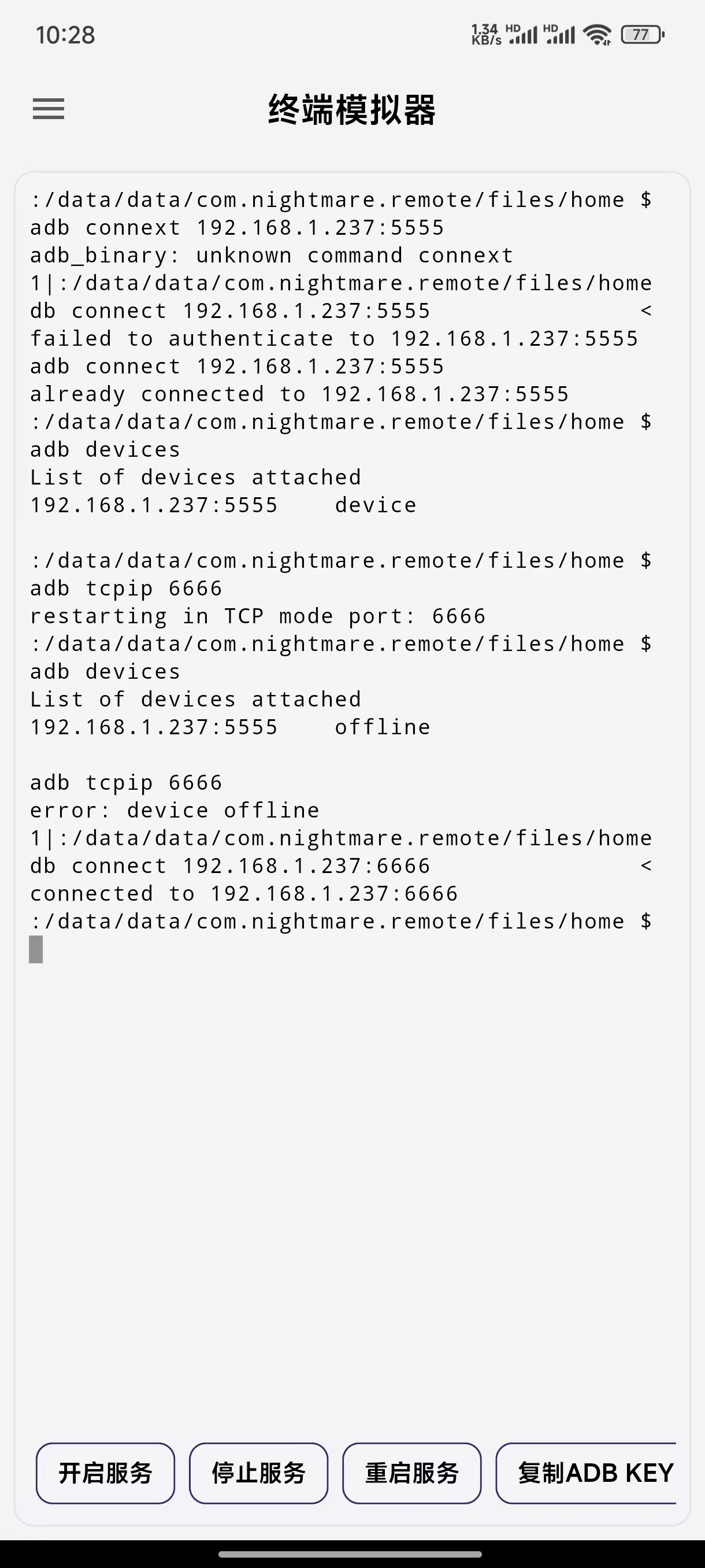Tap the battery indicator showing 77
The height and width of the screenshot is (1568, 705).
pos(639,35)
